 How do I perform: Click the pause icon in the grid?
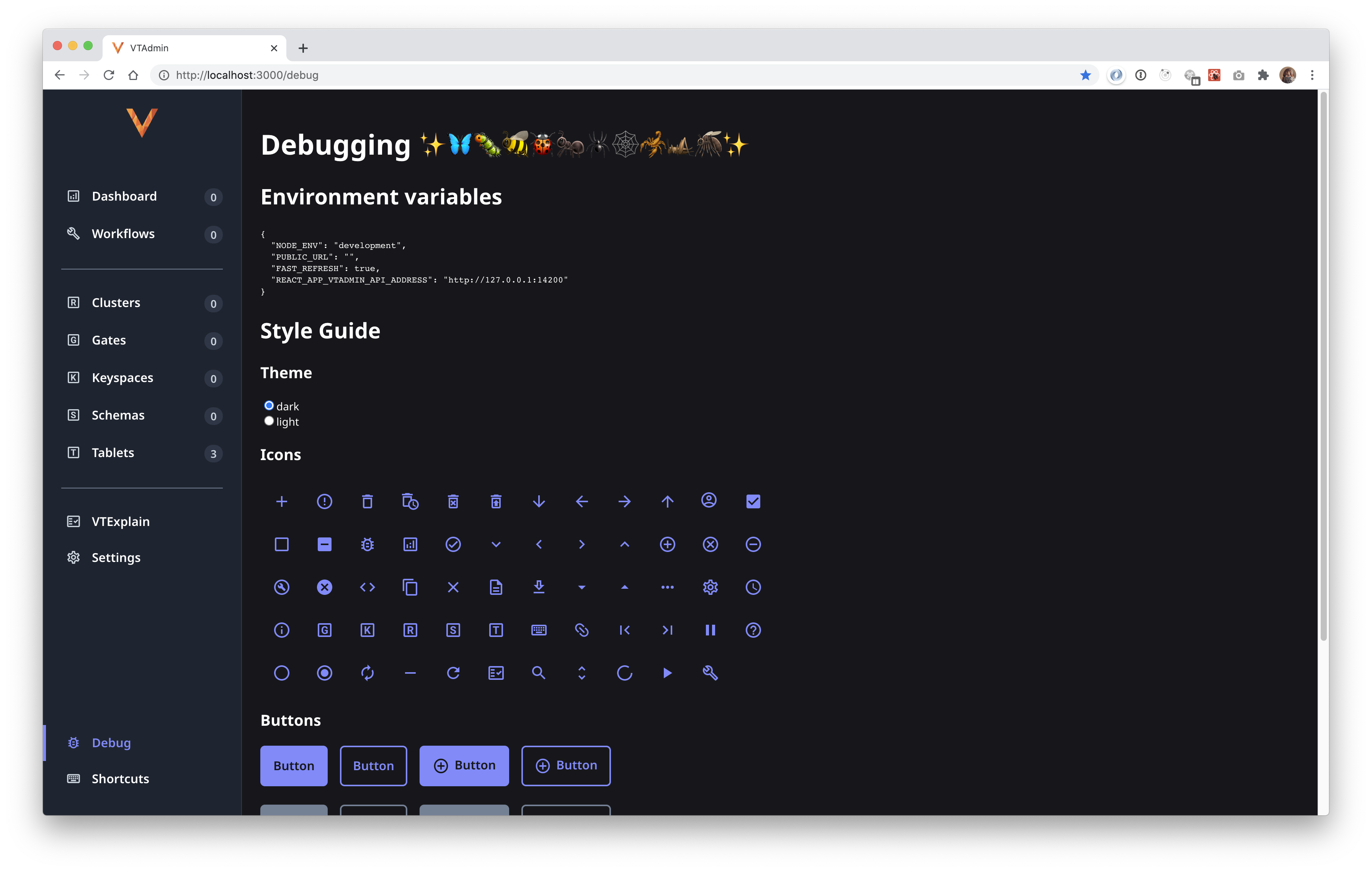[710, 630]
